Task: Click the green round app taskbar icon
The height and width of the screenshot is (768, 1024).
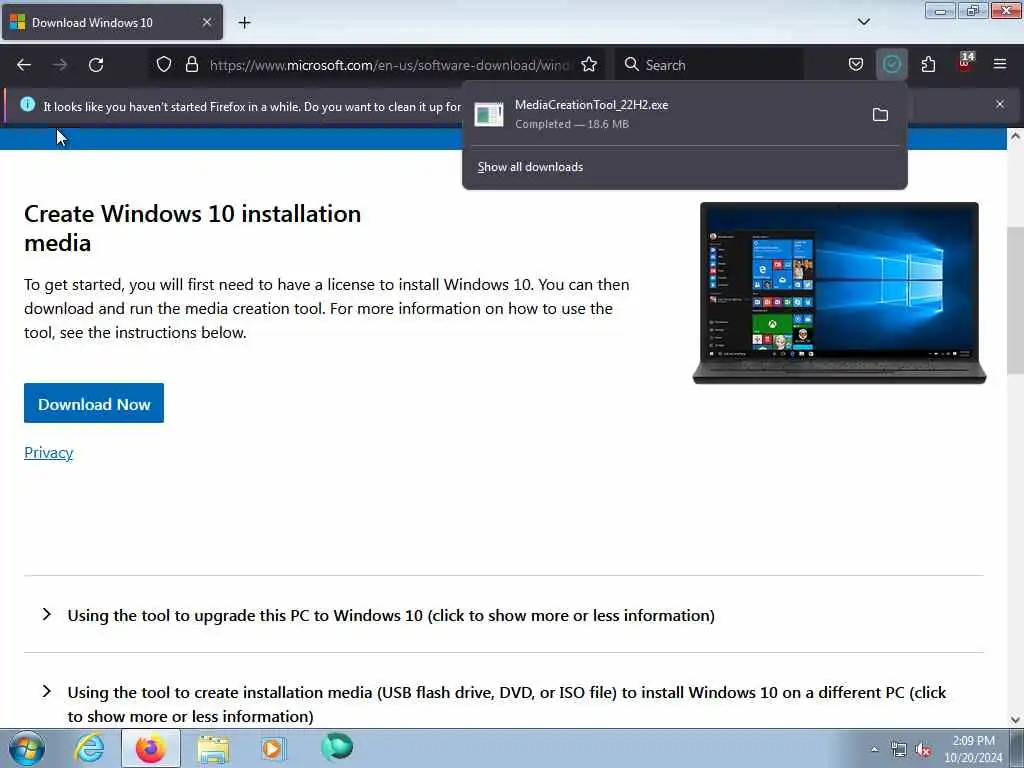Action: (337, 747)
